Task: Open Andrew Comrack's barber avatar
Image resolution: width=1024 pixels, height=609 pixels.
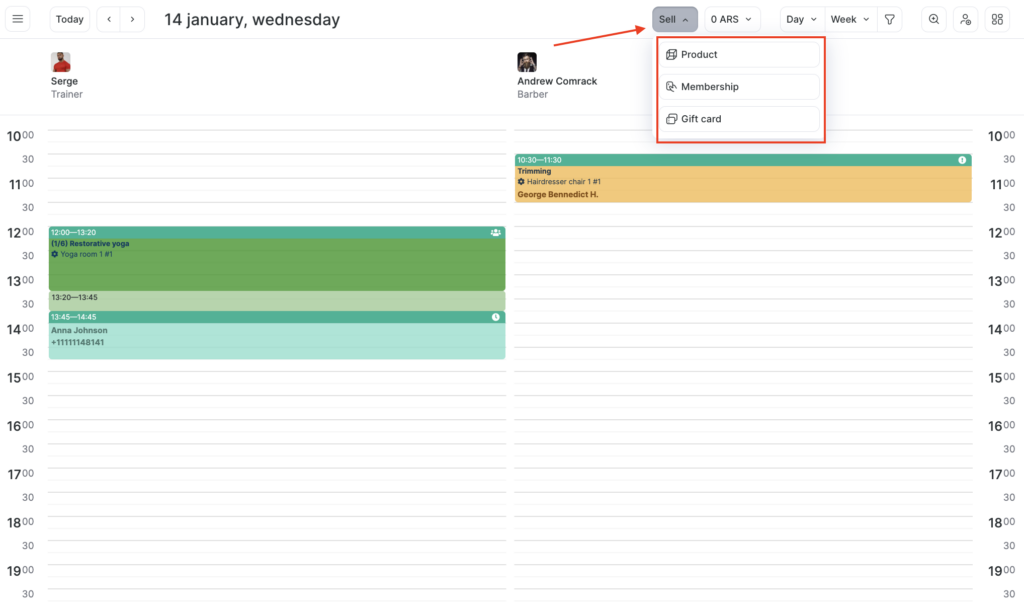Action: 527,62
